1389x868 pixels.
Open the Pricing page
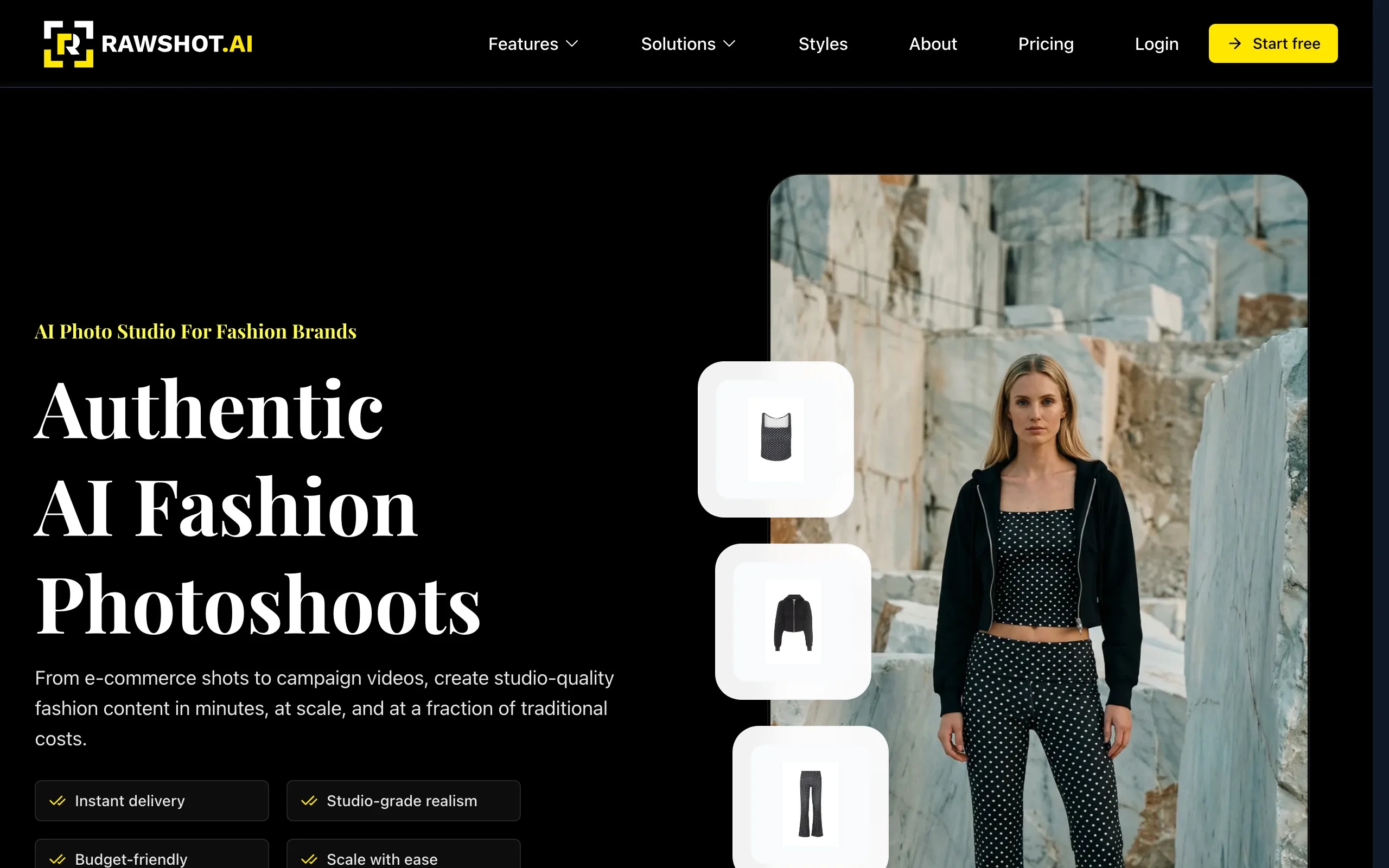click(x=1046, y=43)
